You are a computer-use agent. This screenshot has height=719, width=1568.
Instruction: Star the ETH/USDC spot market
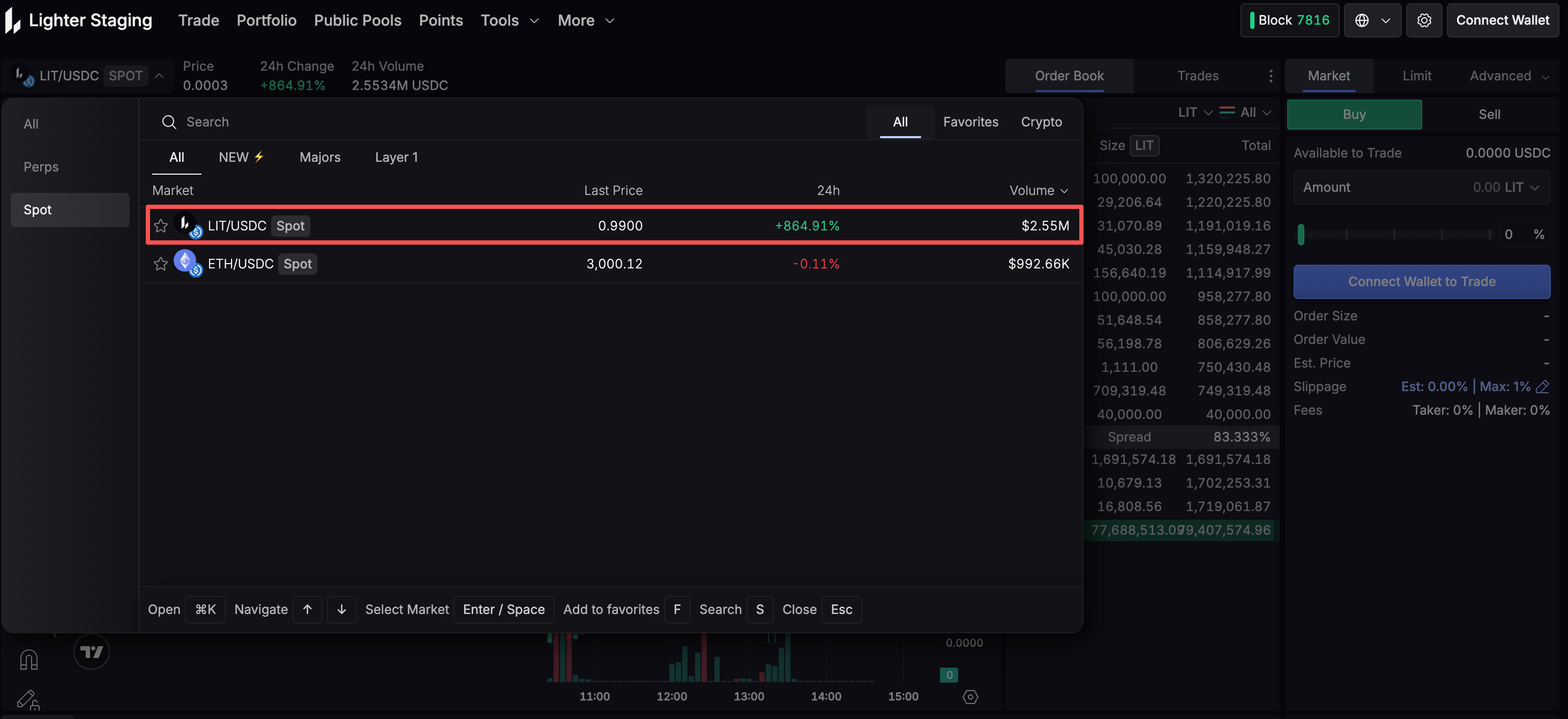161,264
